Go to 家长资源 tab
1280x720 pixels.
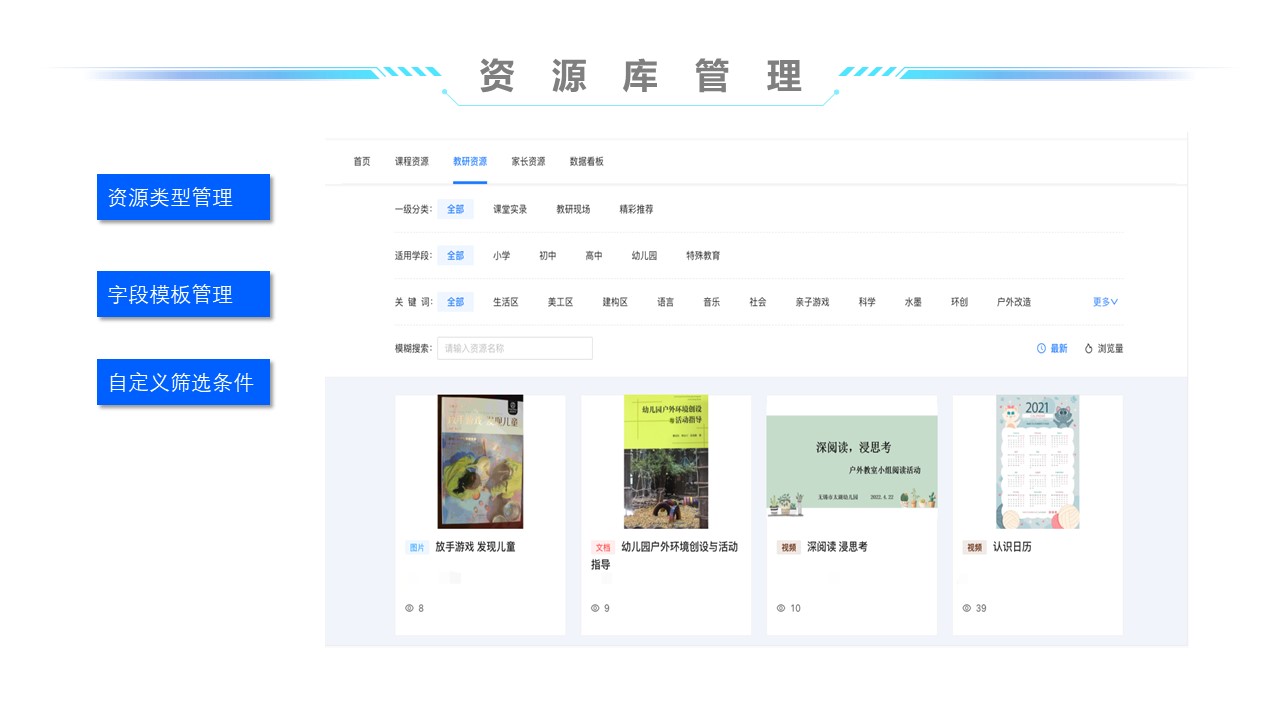[x=528, y=161]
